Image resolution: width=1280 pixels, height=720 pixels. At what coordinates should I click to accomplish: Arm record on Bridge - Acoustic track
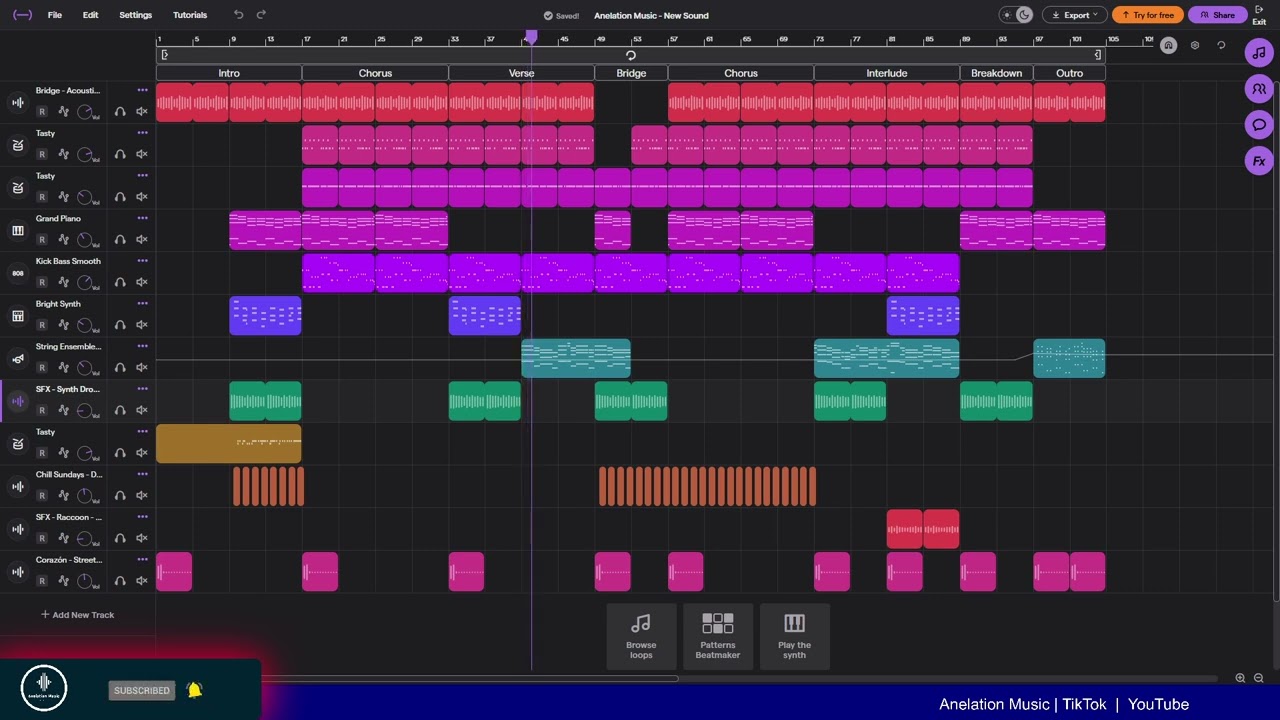[42, 112]
